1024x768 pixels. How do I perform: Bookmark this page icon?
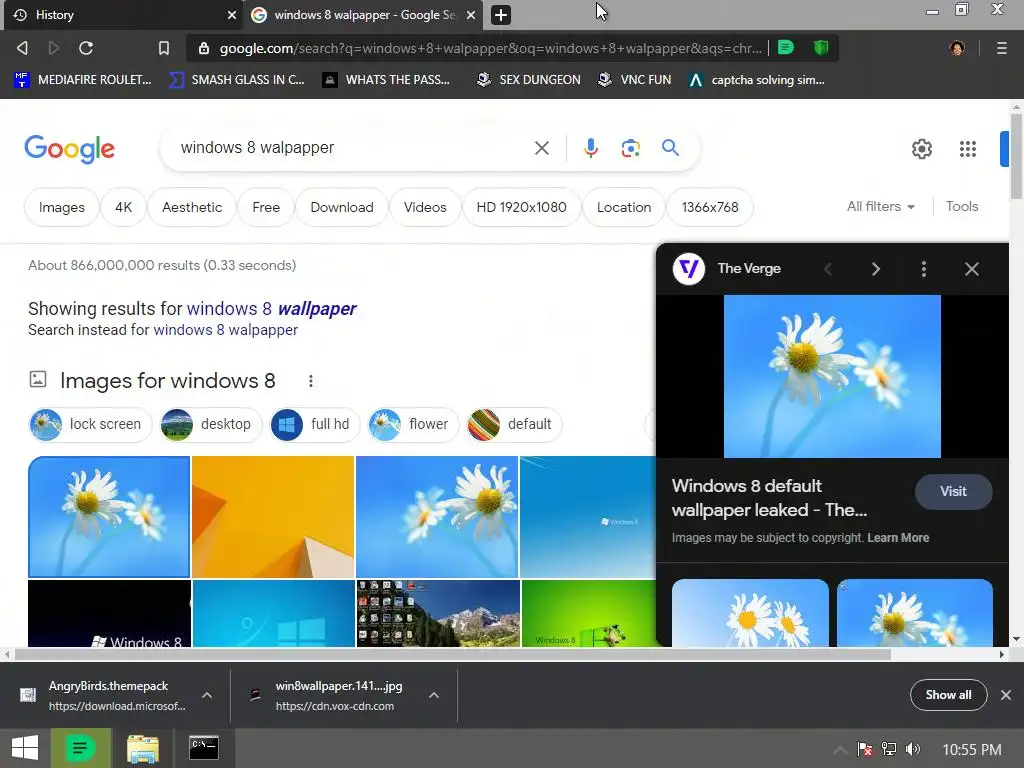click(164, 48)
